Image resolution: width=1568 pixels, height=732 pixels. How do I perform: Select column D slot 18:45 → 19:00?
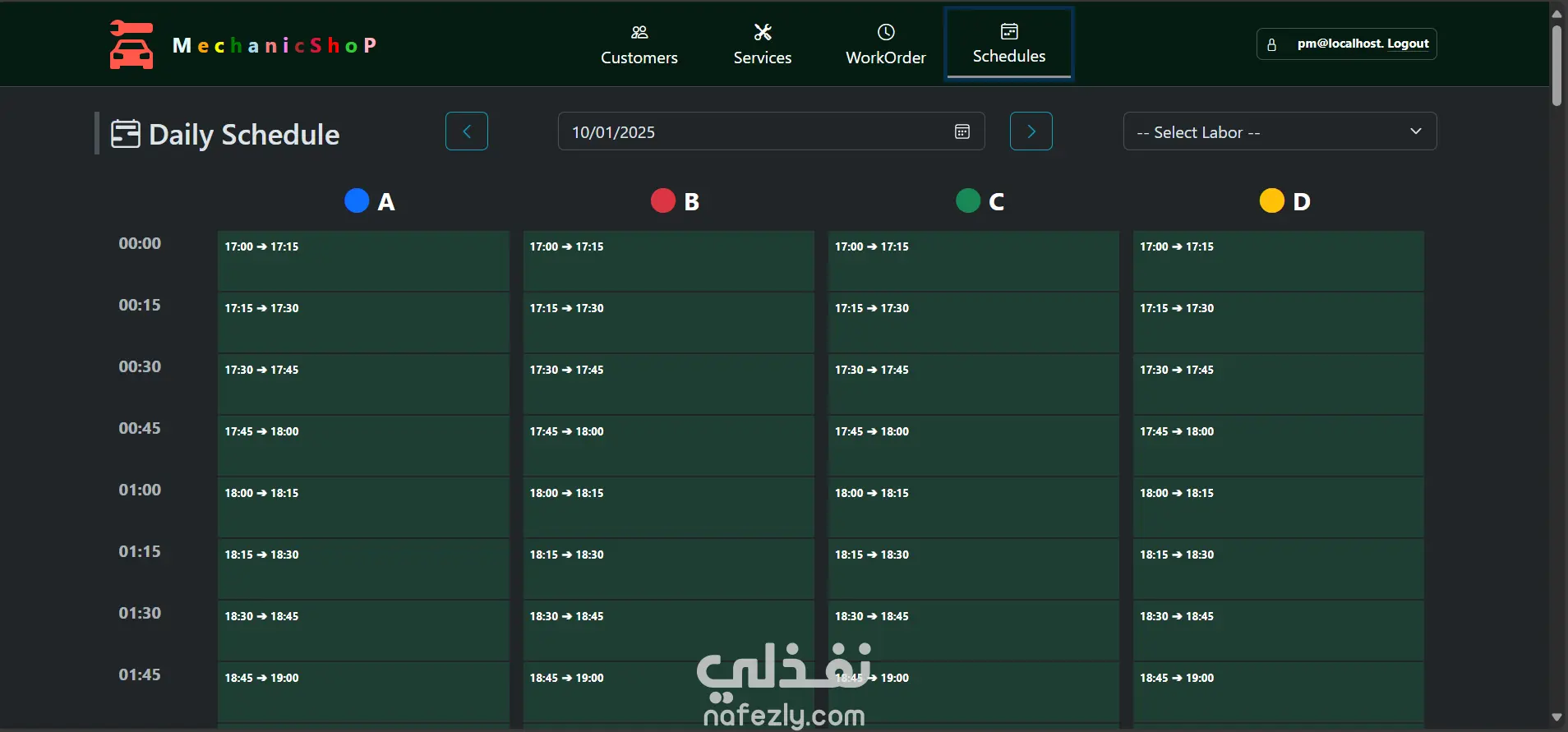(1279, 692)
